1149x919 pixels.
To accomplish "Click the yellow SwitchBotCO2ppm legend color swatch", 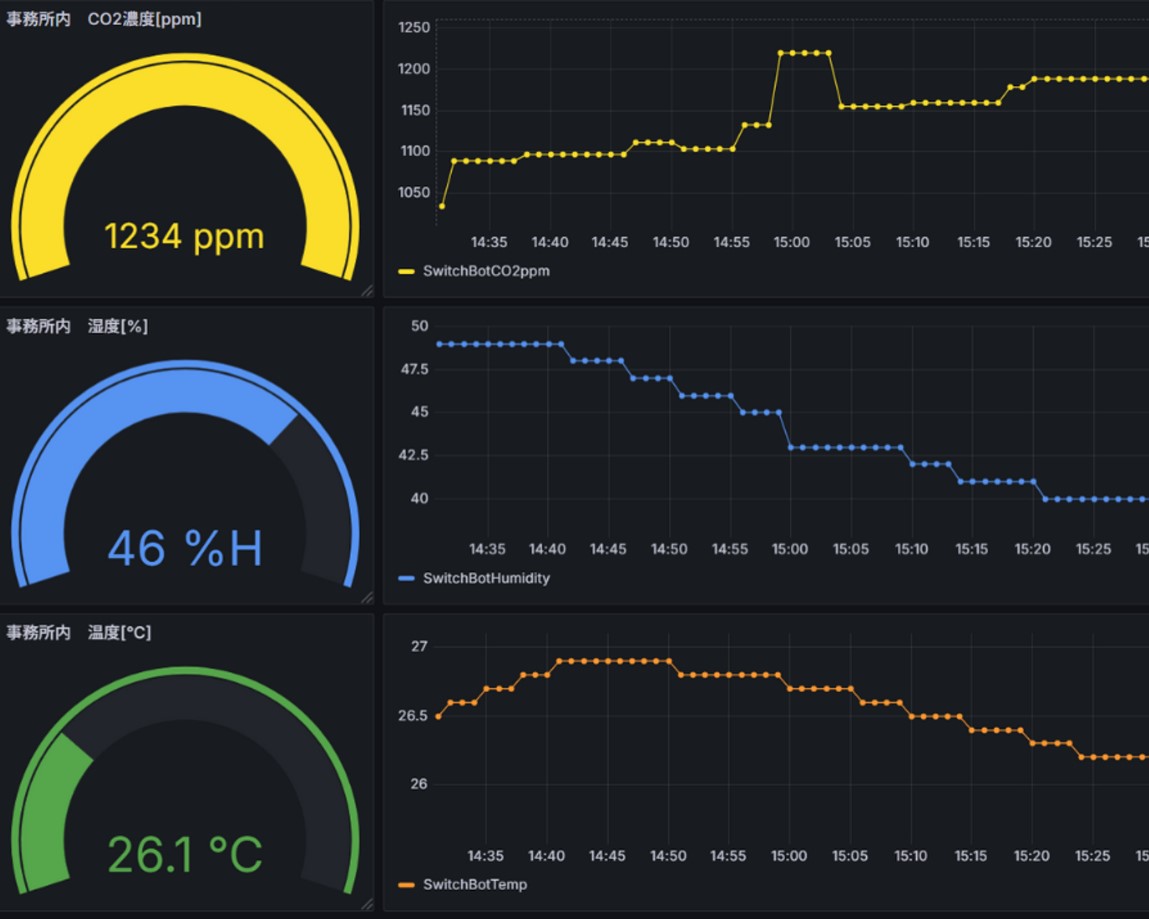I will [406, 271].
